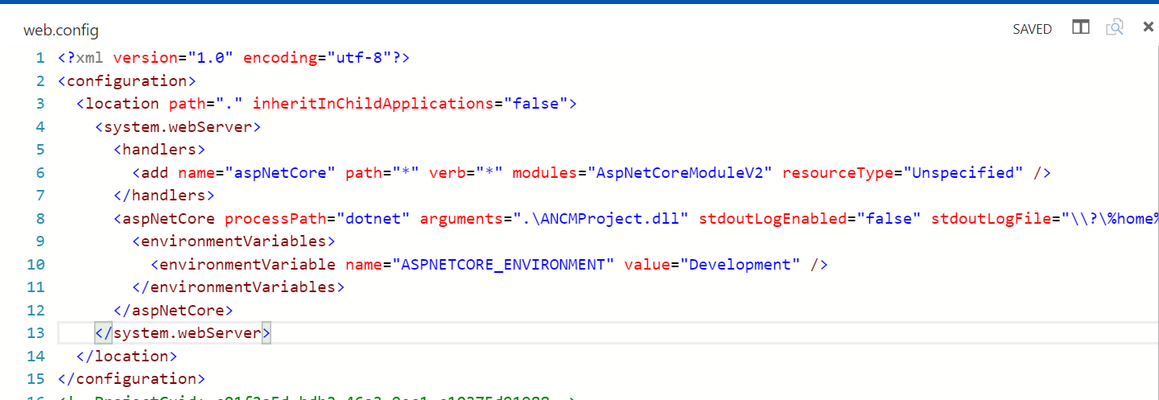This screenshot has width=1159, height=400.
Task: Click the closing system.webServer tag on line 13
Action: point(183,333)
